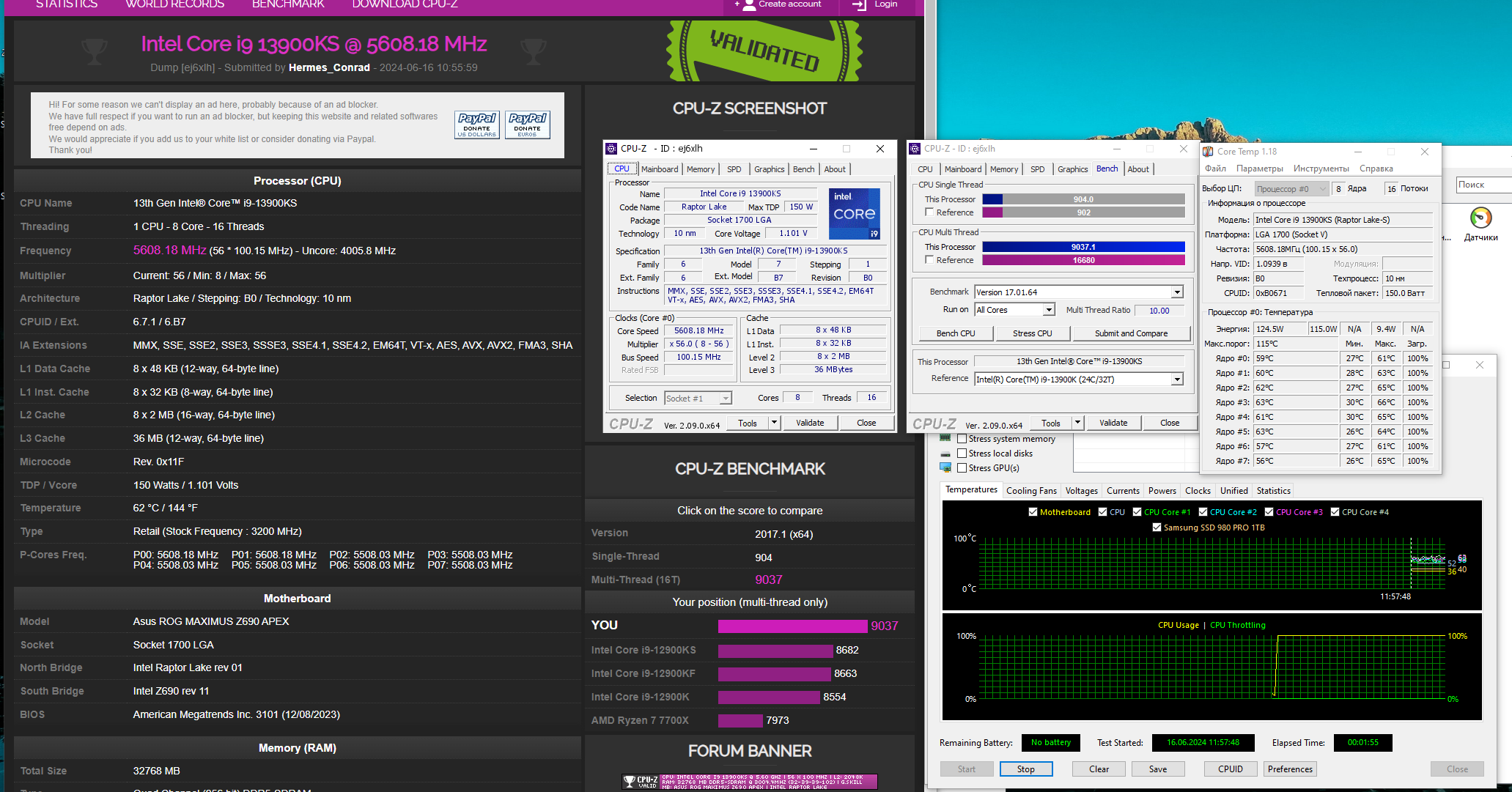Click the Stop button
1512x792 pixels.
[1025, 769]
